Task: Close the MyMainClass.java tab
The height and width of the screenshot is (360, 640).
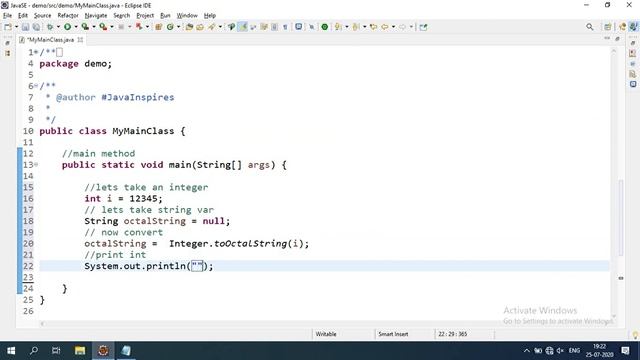Action: pos(80,40)
